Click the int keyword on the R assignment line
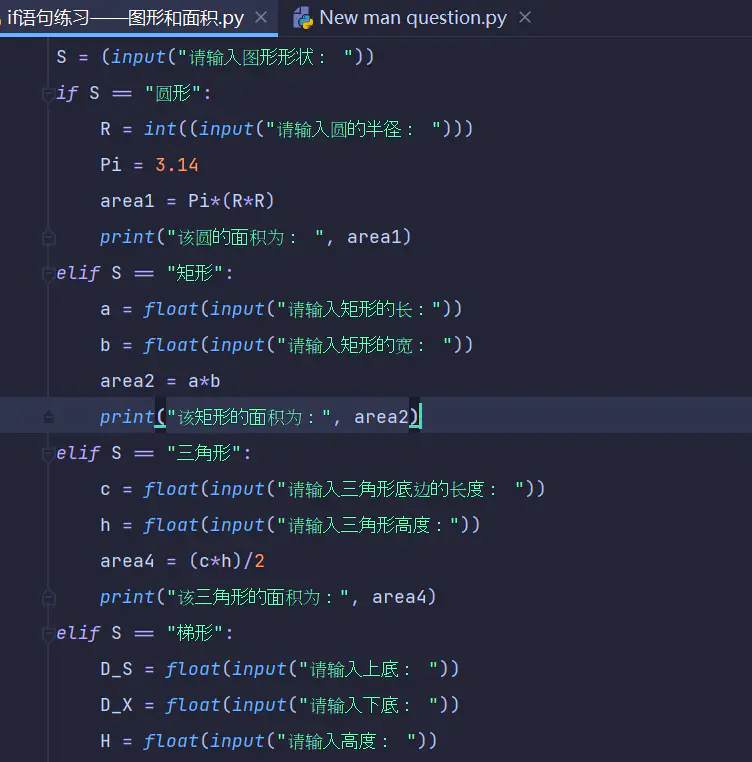752x762 pixels. pyautogui.click(x=160, y=129)
